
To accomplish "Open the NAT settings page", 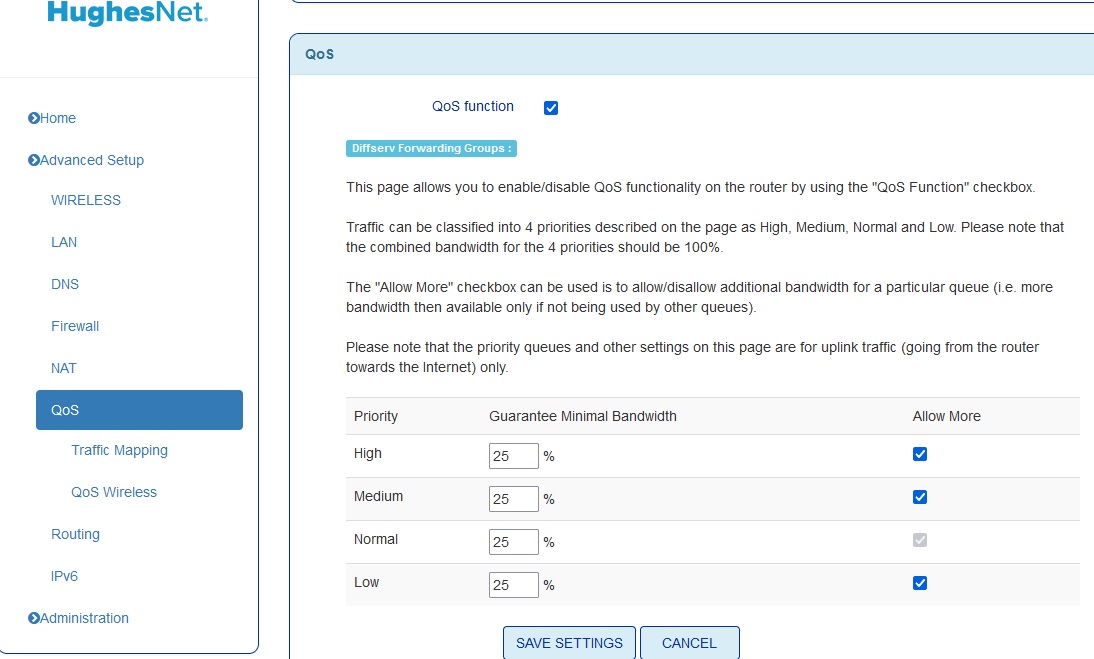I will [63, 368].
